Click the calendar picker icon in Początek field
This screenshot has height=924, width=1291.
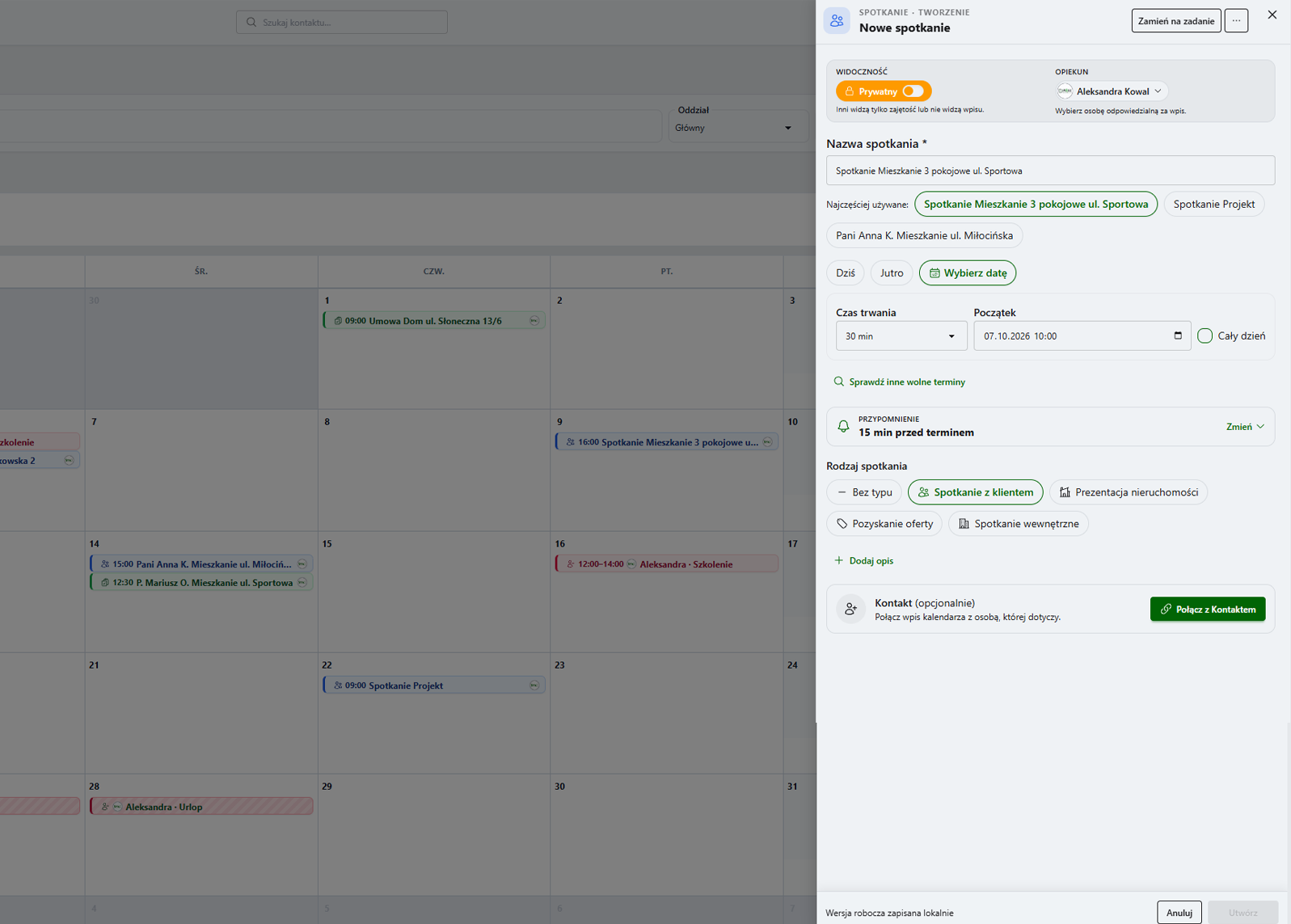[x=1178, y=335]
